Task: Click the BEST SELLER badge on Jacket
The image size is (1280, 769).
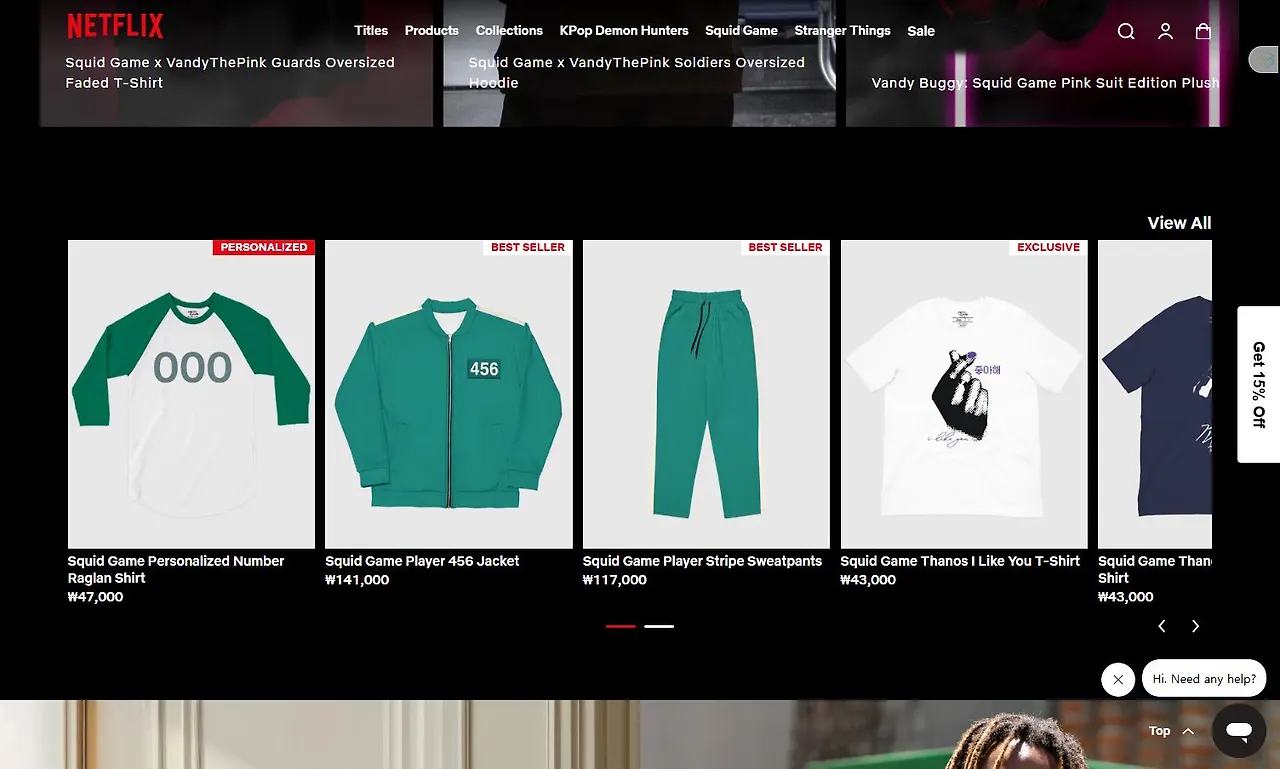Action: point(528,247)
